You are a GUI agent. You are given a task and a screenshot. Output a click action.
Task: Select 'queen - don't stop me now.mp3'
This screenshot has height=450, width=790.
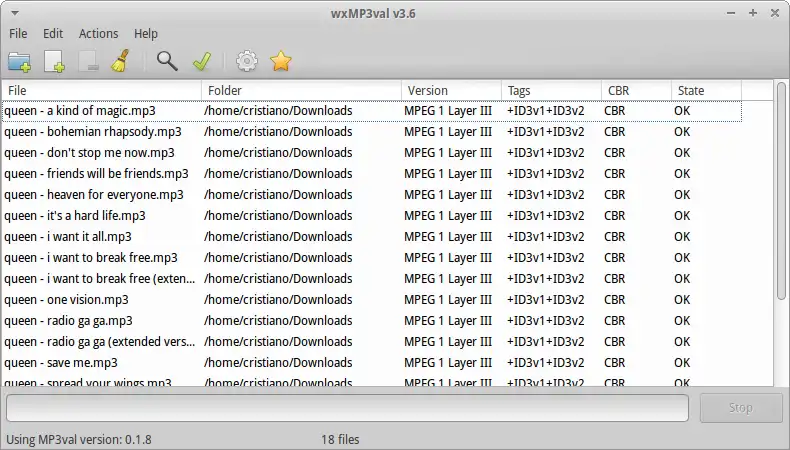tap(89, 153)
